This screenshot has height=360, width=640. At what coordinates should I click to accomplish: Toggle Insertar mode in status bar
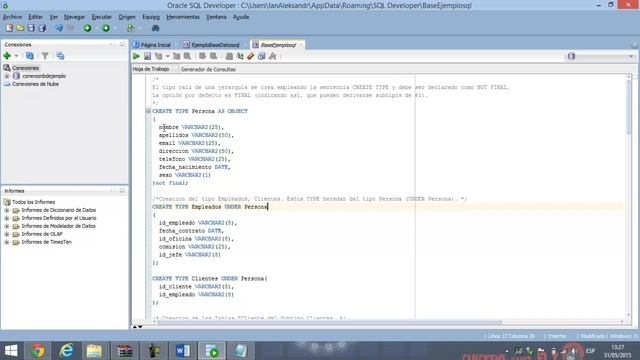coord(557,336)
